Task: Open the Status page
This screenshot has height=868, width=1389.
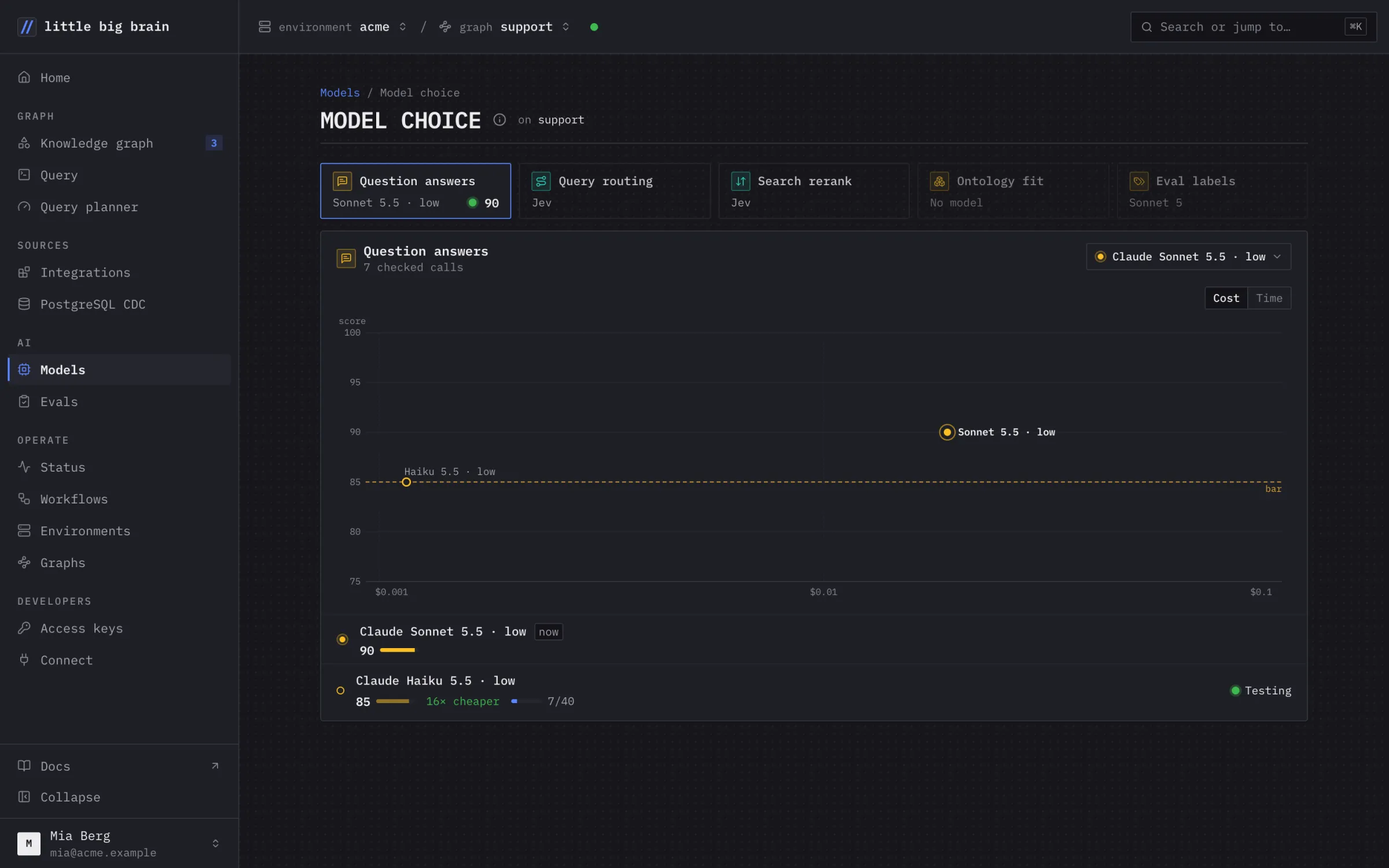Action: (119, 467)
